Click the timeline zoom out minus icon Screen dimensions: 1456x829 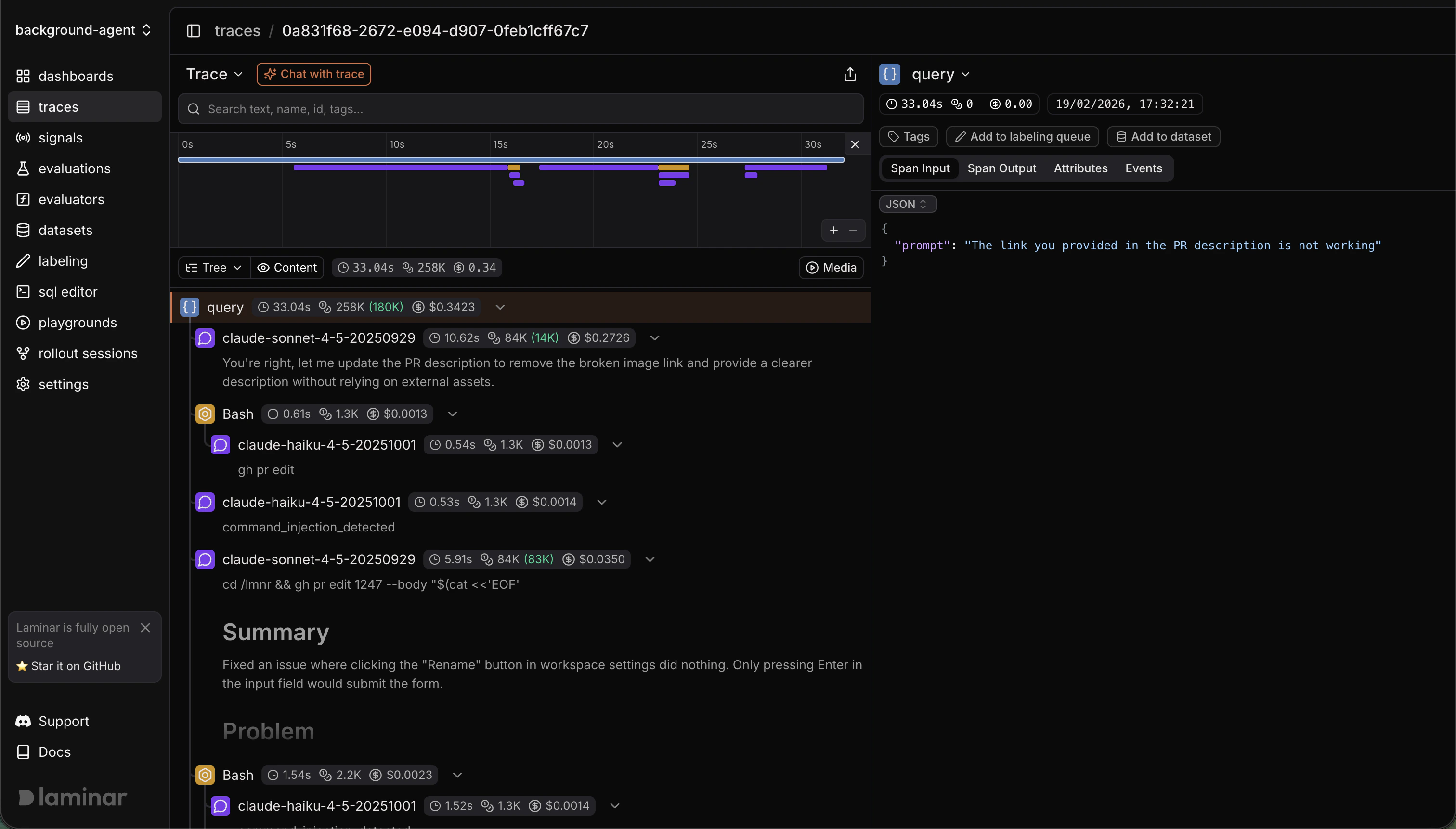[x=853, y=230]
